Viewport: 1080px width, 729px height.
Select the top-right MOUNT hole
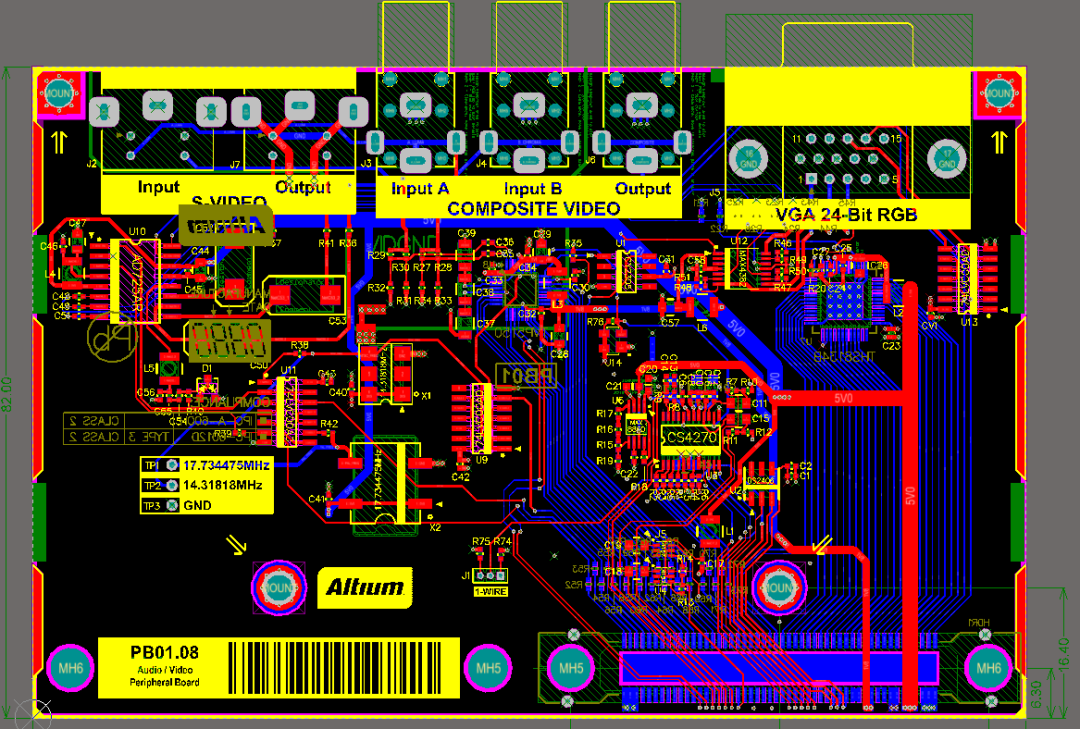tap(997, 93)
